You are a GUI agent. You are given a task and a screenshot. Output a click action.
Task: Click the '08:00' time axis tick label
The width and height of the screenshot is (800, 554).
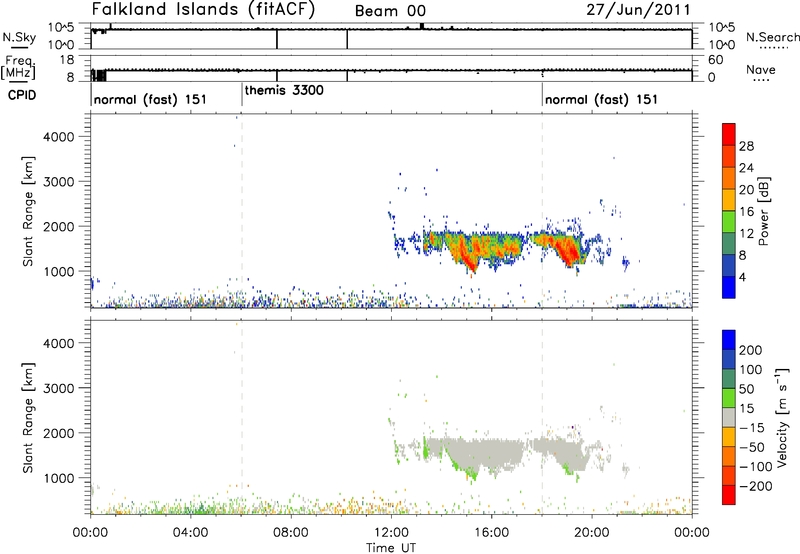click(x=291, y=533)
